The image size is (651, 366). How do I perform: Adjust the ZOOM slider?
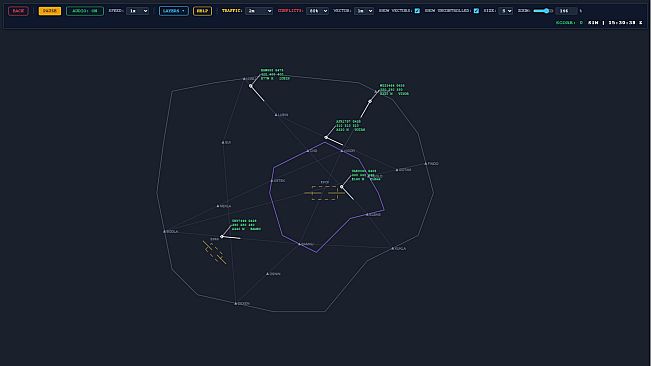coord(543,11)
